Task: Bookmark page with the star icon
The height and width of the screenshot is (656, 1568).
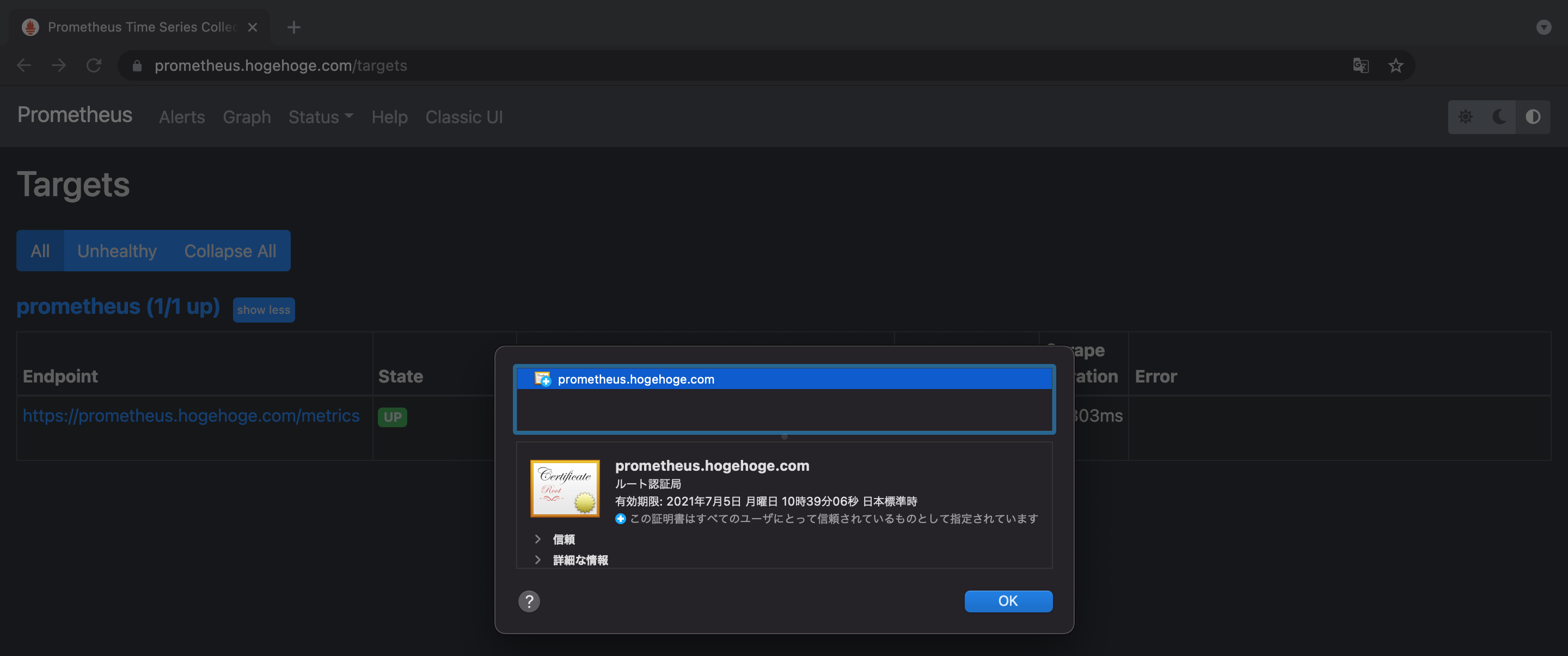Action: tap(1395, 65)
